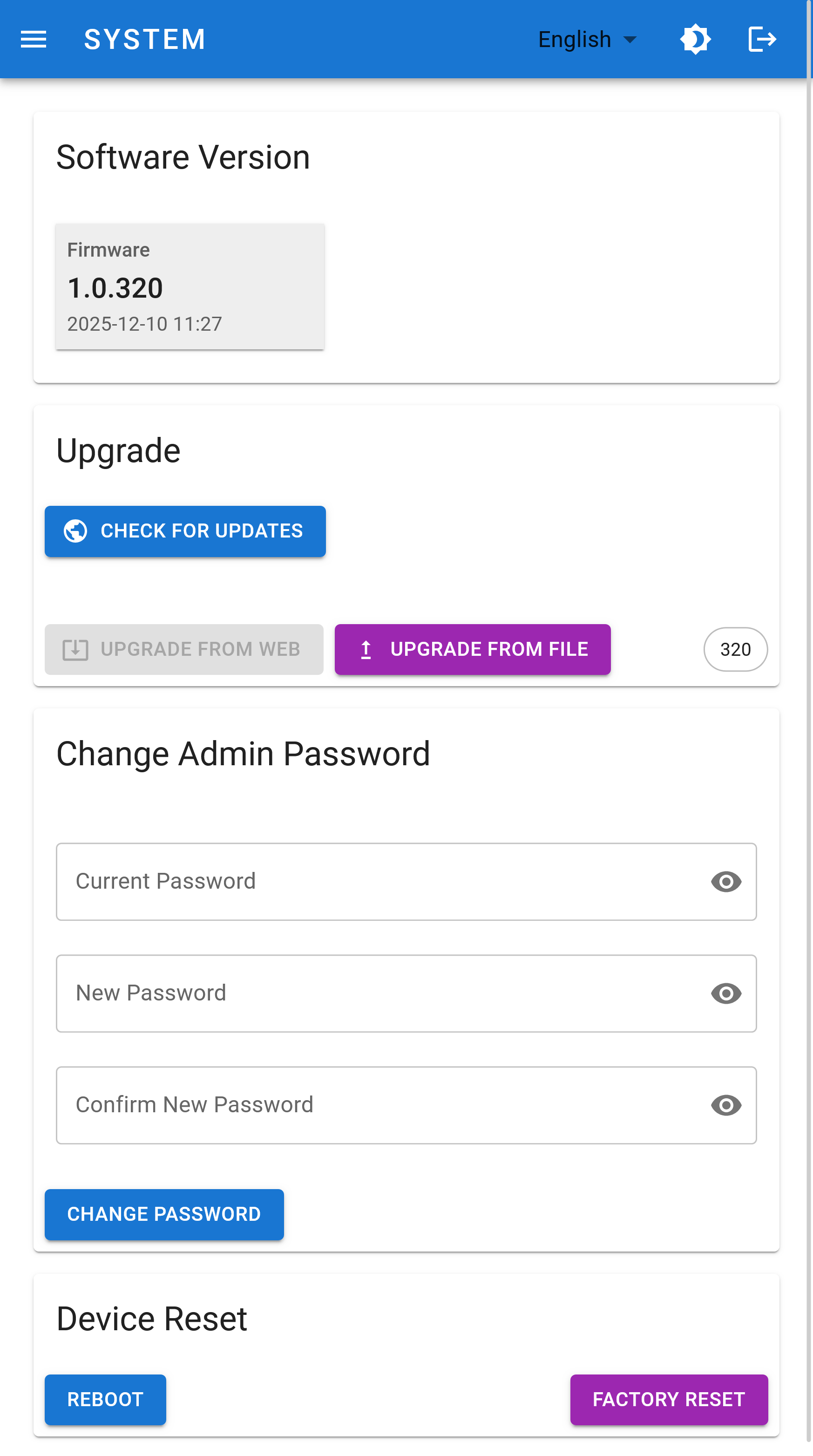This screenshot has width=813, height=1456.
Task: Click the logout icon in header
Action: point(762,39)
